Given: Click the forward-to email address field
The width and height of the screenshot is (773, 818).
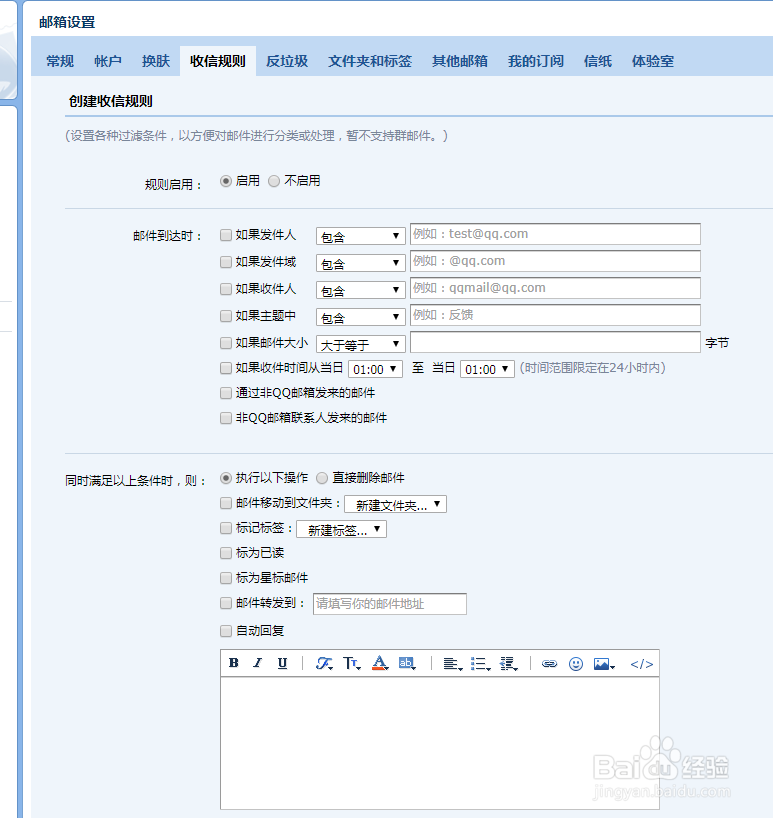Looking at the screenshot, I should coord(390,604).
